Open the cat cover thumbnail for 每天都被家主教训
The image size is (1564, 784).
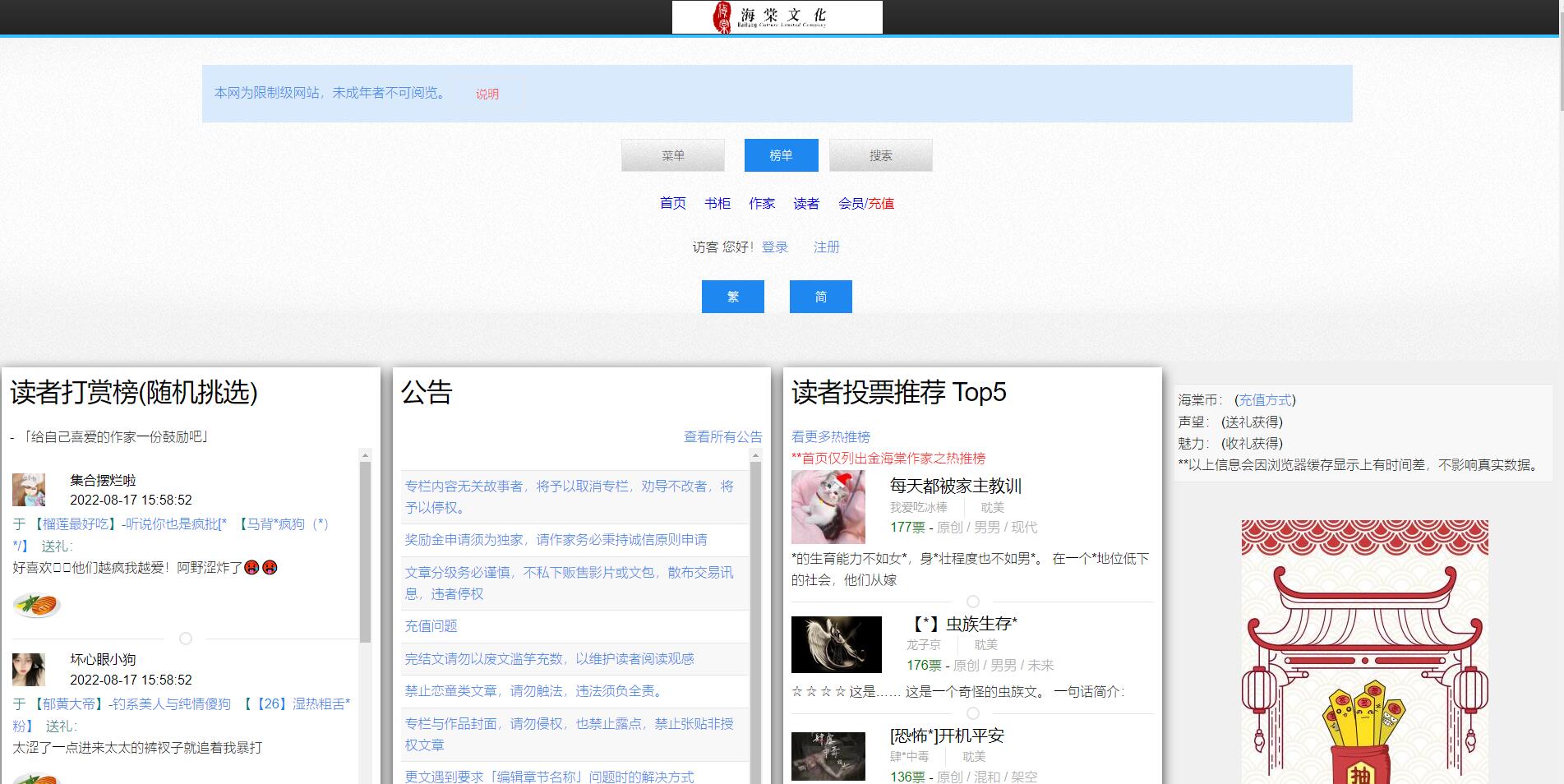tap(828, 507)
